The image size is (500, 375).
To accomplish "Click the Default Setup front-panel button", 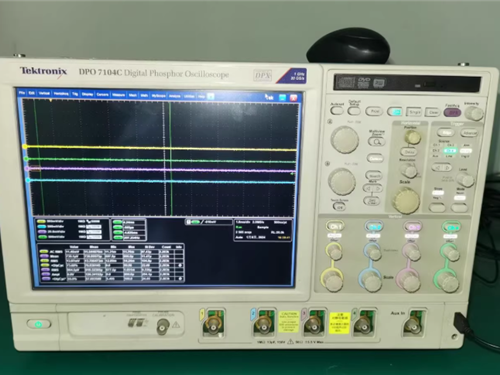I will click(354, 110).
